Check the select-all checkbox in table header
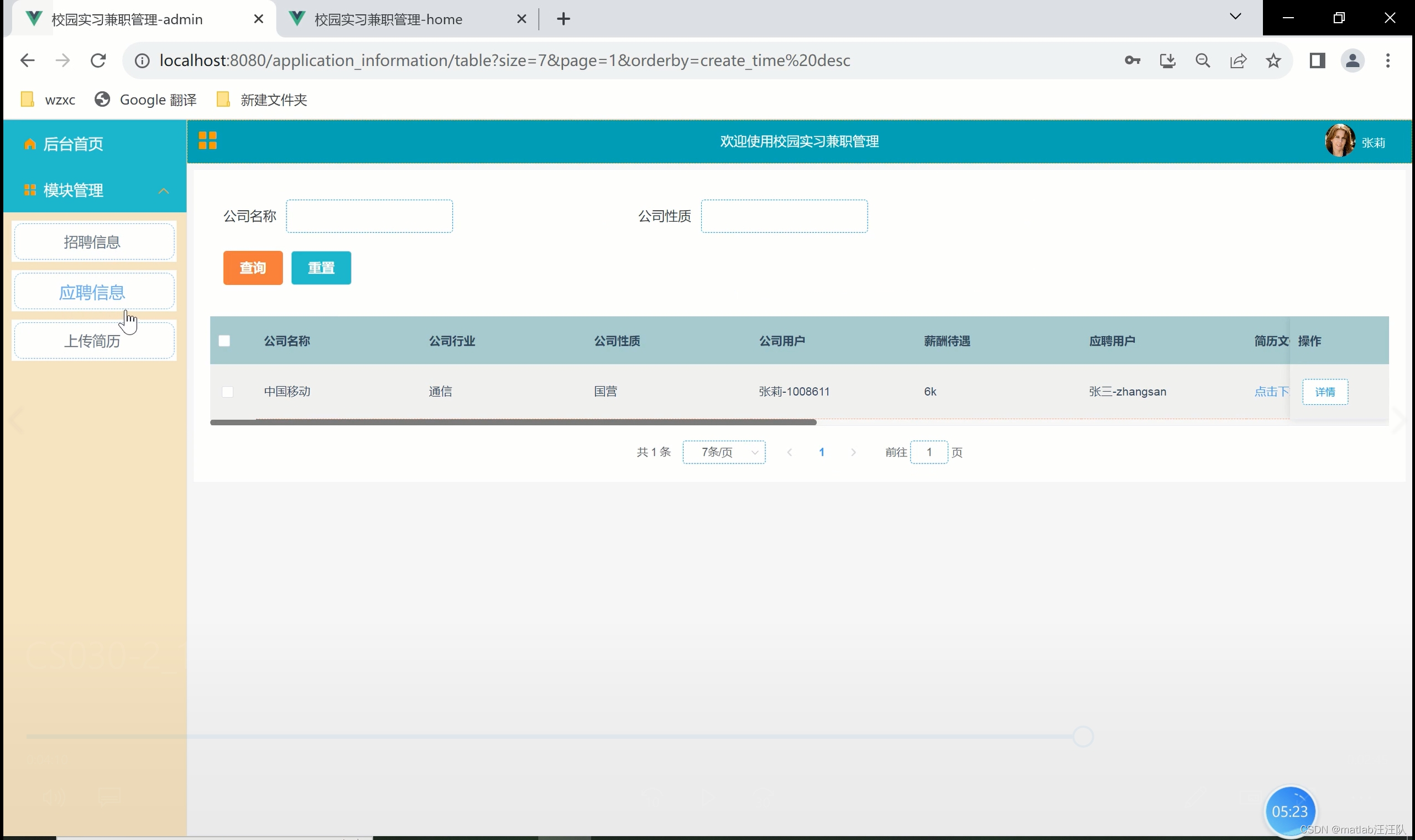This screenshot has width=1415, height=840. (224, 341)
